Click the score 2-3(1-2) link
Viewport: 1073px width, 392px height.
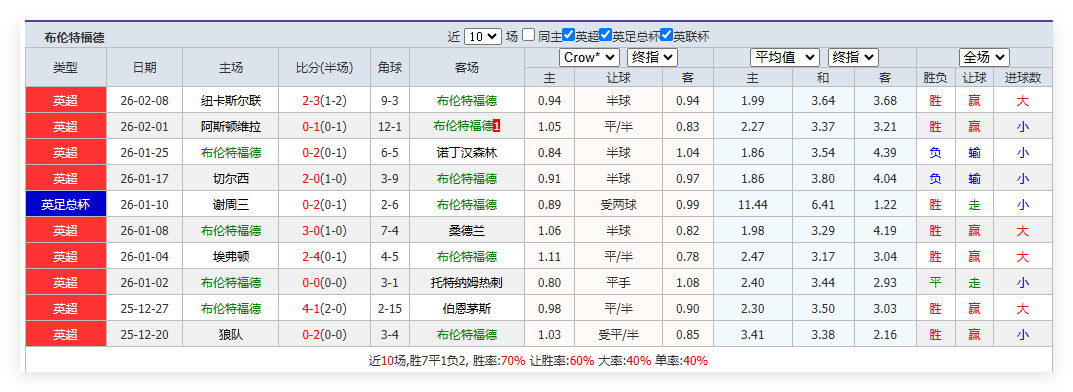(x=324, y=101)
